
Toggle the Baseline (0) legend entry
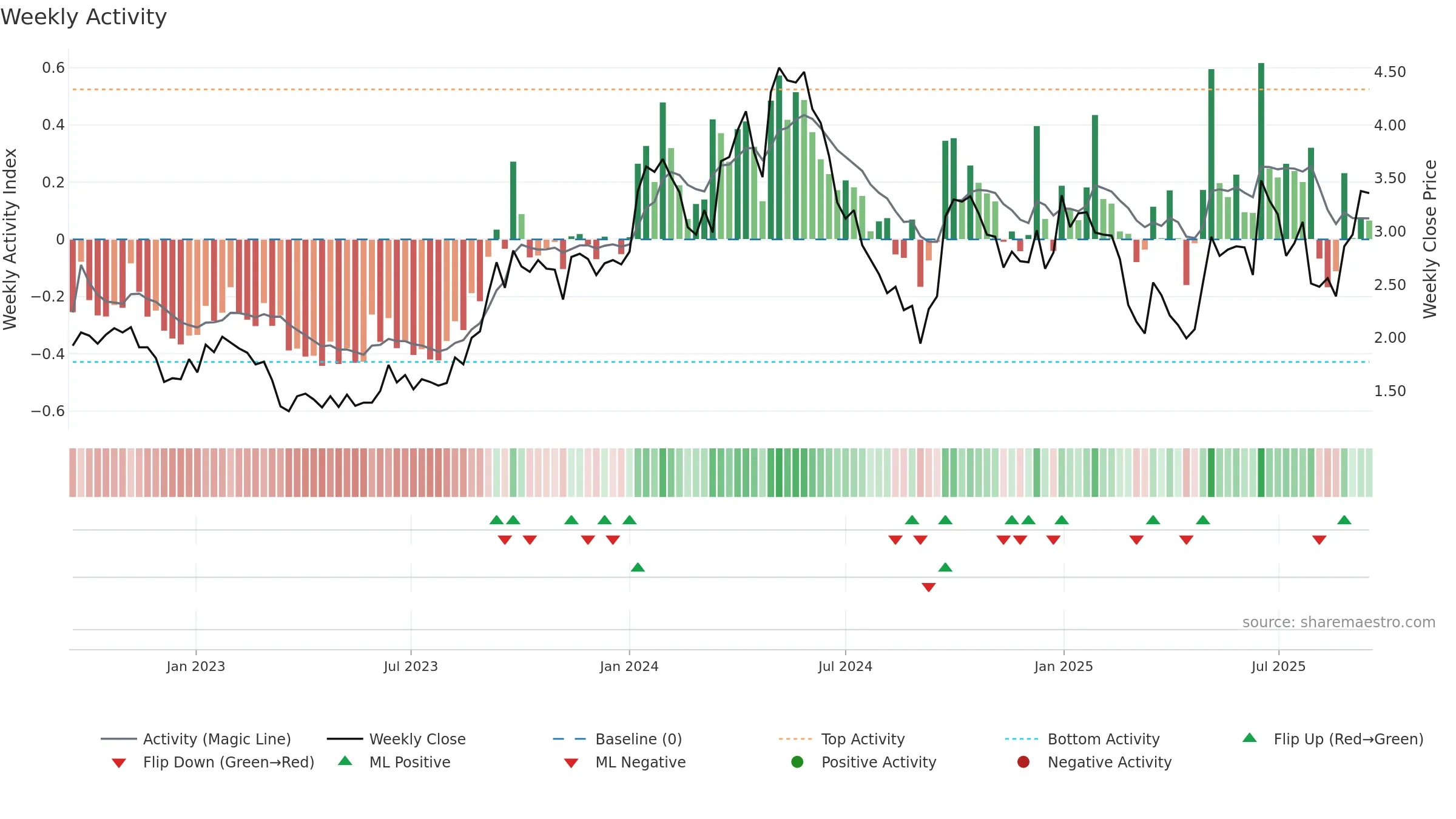pos(618,739)
